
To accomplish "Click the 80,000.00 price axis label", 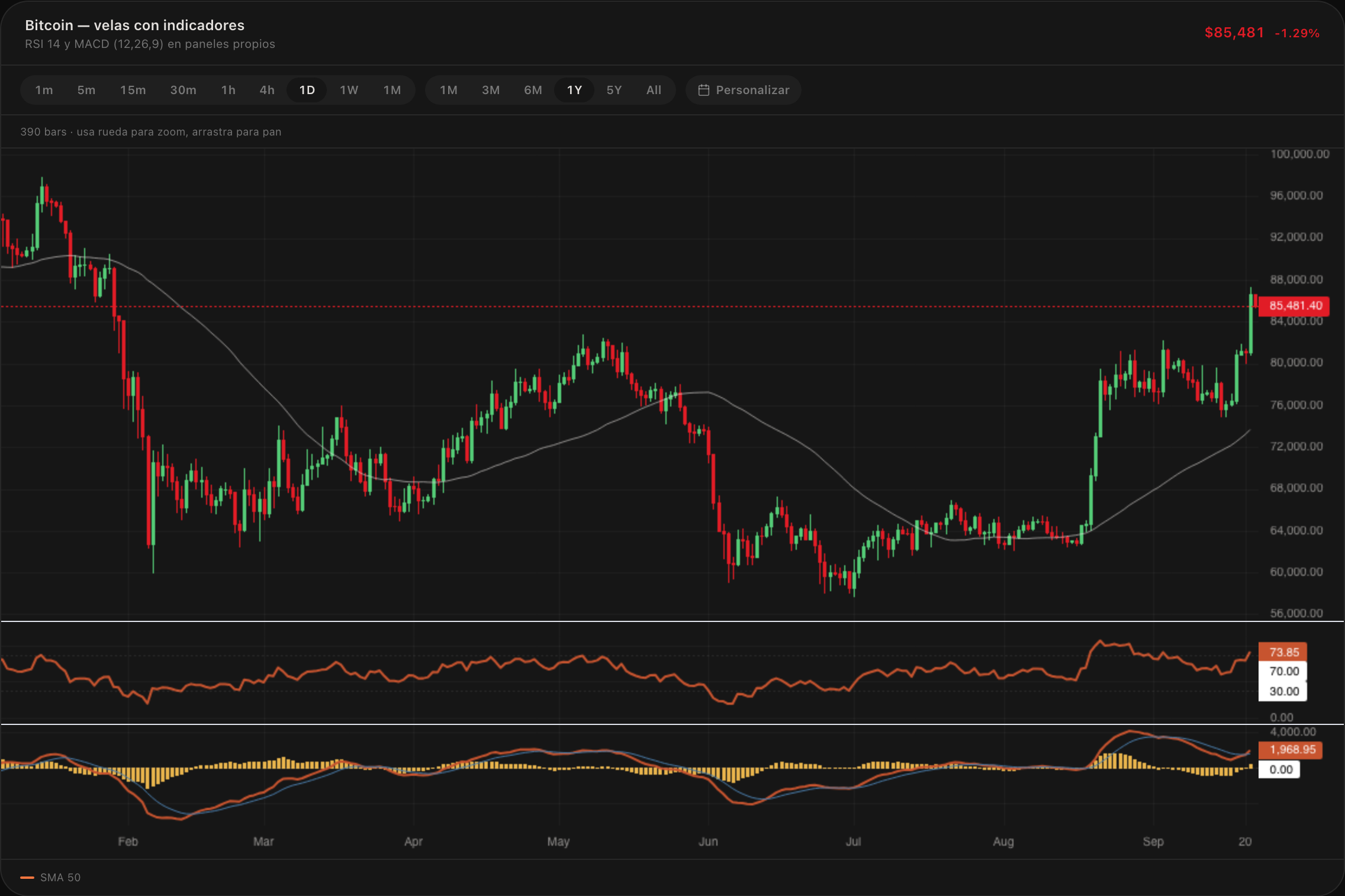I will 1296,363.
